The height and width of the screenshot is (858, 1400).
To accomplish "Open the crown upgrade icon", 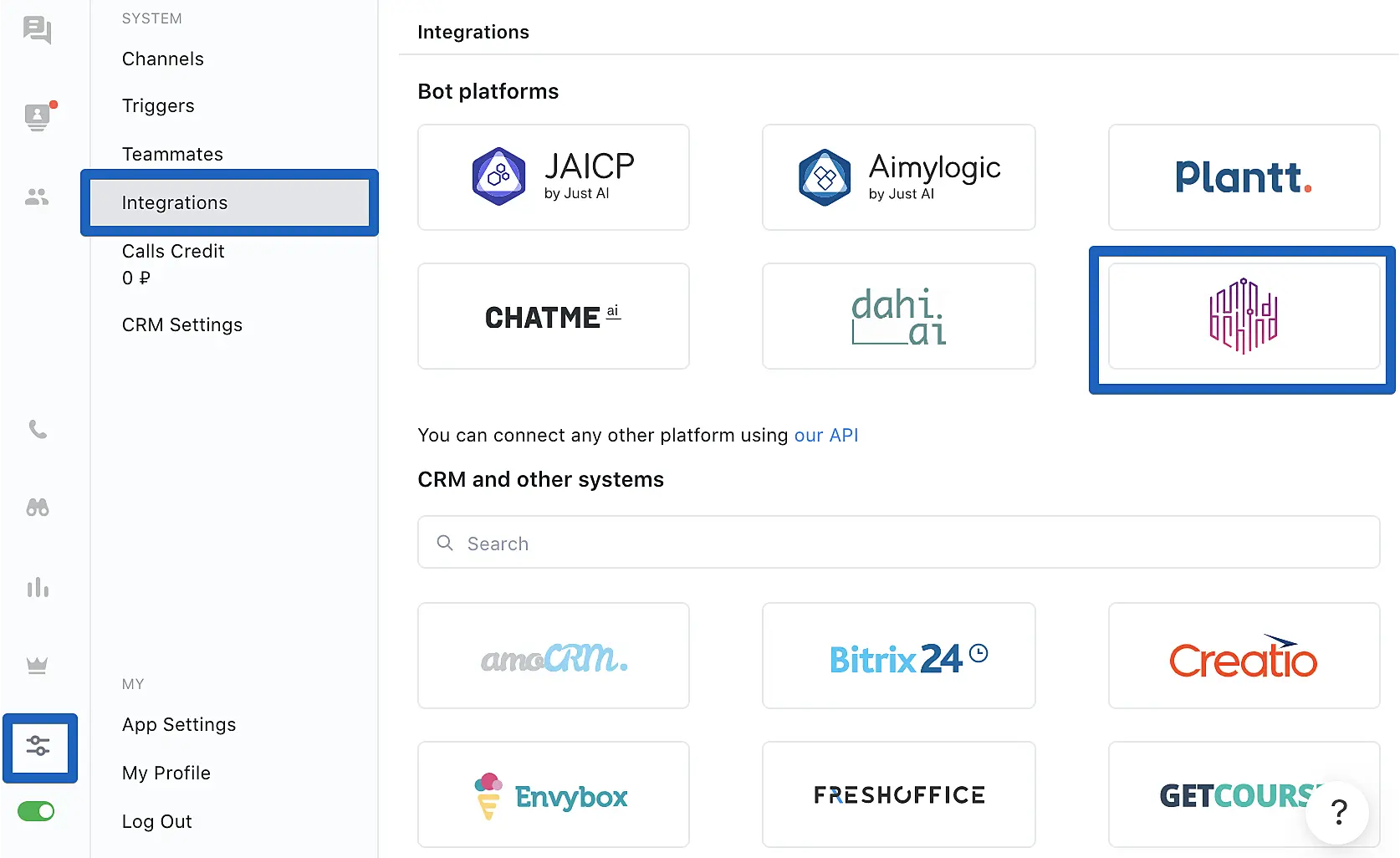I will click(x=37, y=666).
